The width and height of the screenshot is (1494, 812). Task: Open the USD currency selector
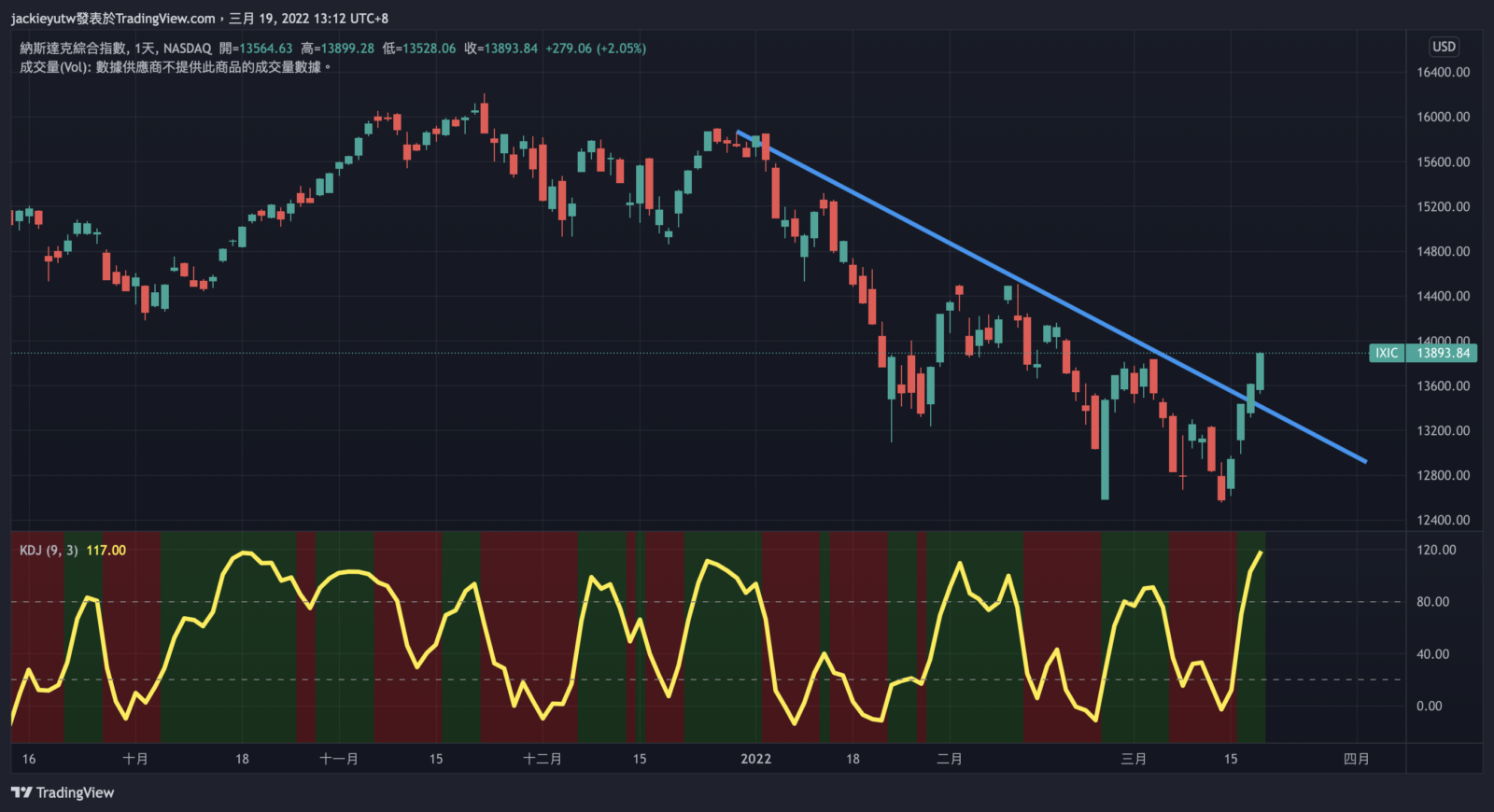pos(1444,47)
